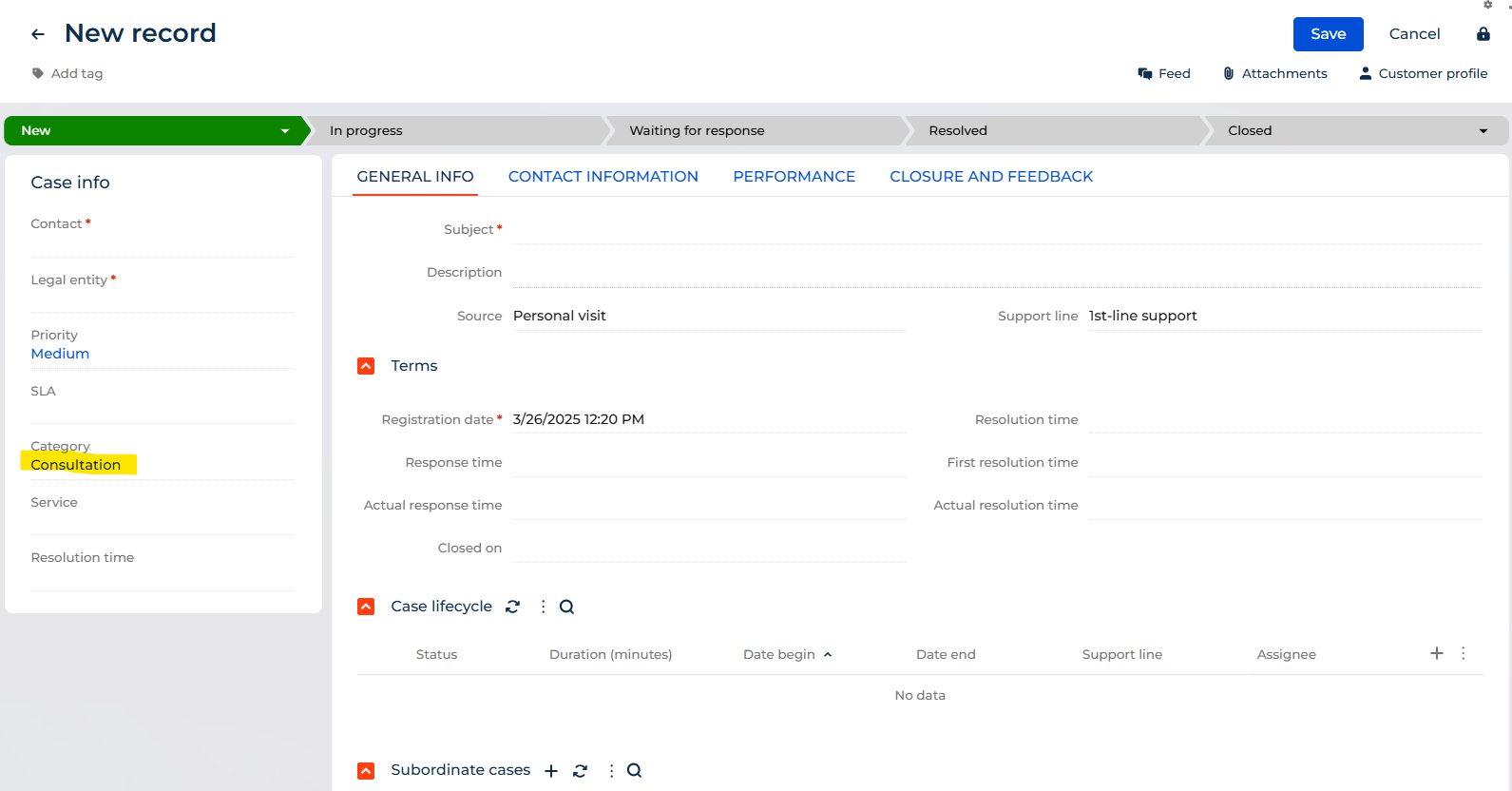Search within the Case lifecycle list

click(x=566, y=607)
